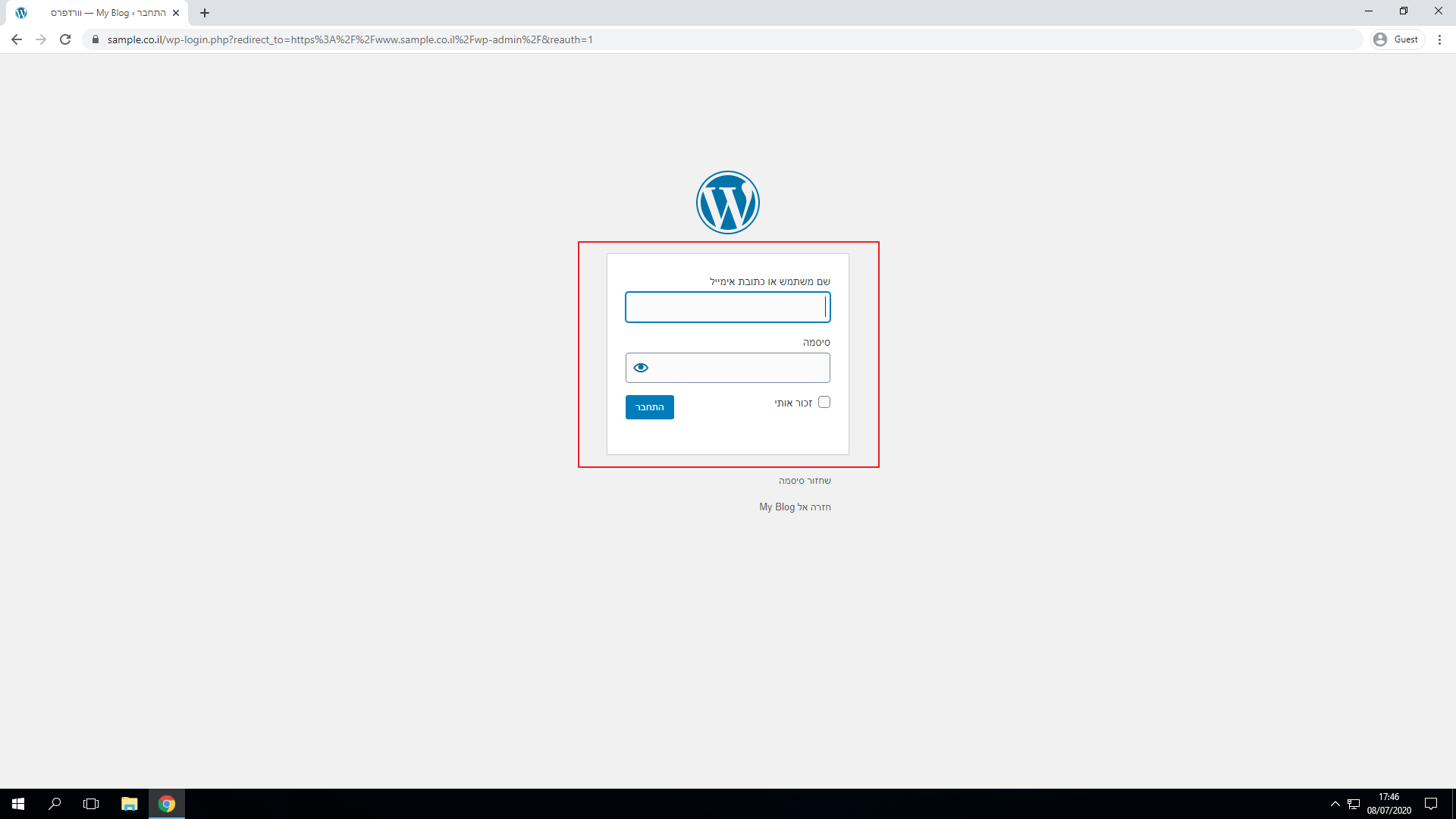Viewport: 1456px width, 819px height.
Task: Click the Chrome icon in the taskbar
Action: pyautogui.click(x=167, y=804)
